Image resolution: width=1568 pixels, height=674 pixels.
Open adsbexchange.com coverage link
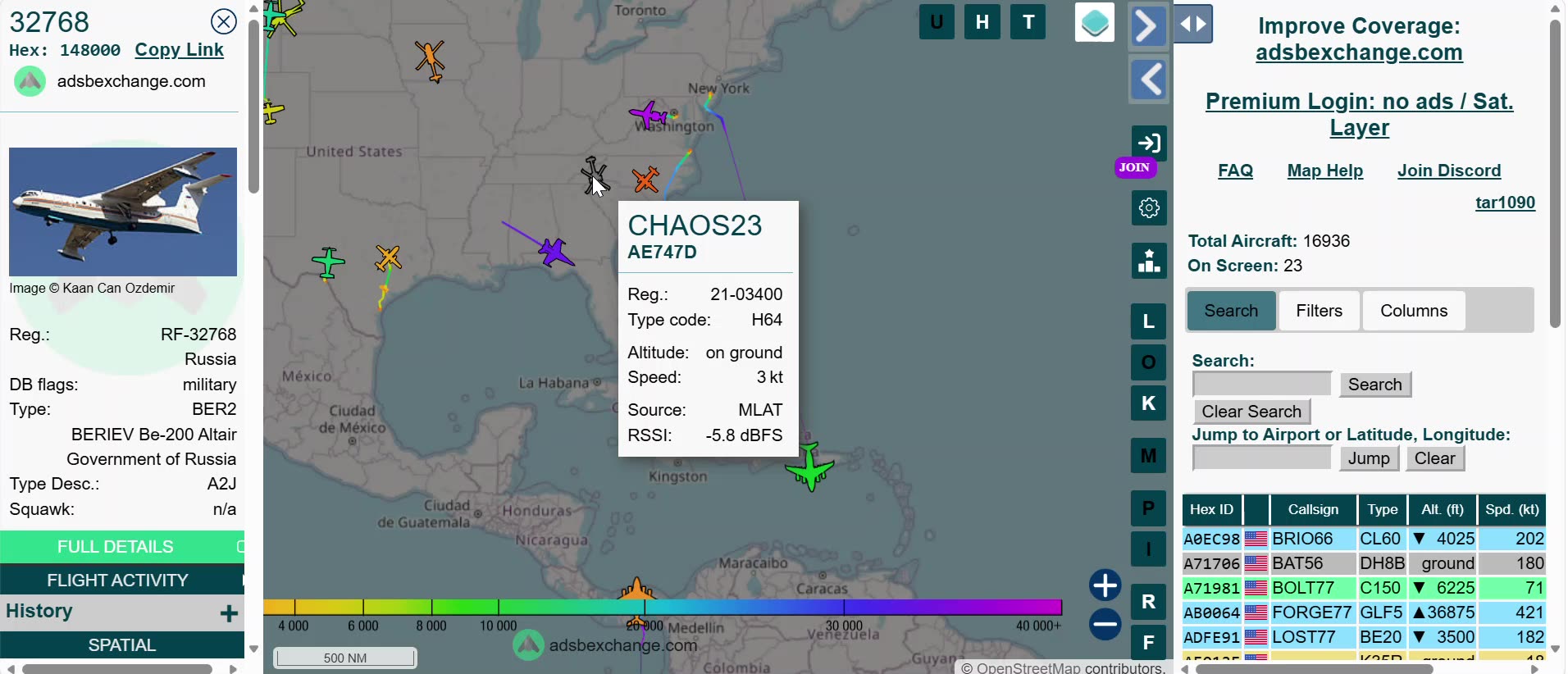(x=1359, y=52)
